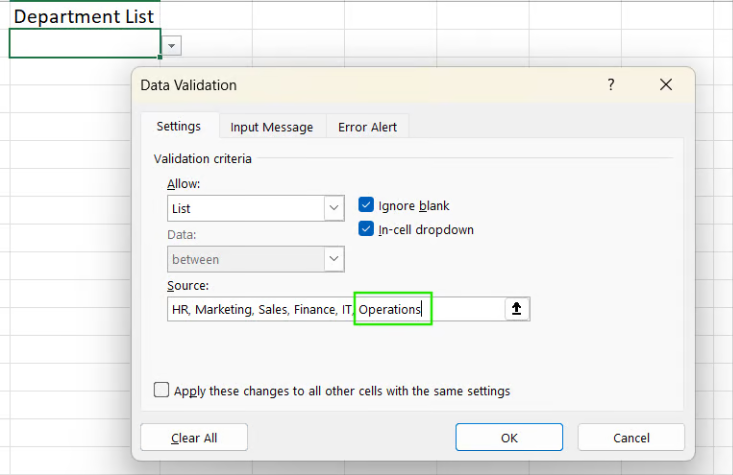Screen dimensions: 733x475
Task: Open the Input Message tab
Action: click(271, 127)
